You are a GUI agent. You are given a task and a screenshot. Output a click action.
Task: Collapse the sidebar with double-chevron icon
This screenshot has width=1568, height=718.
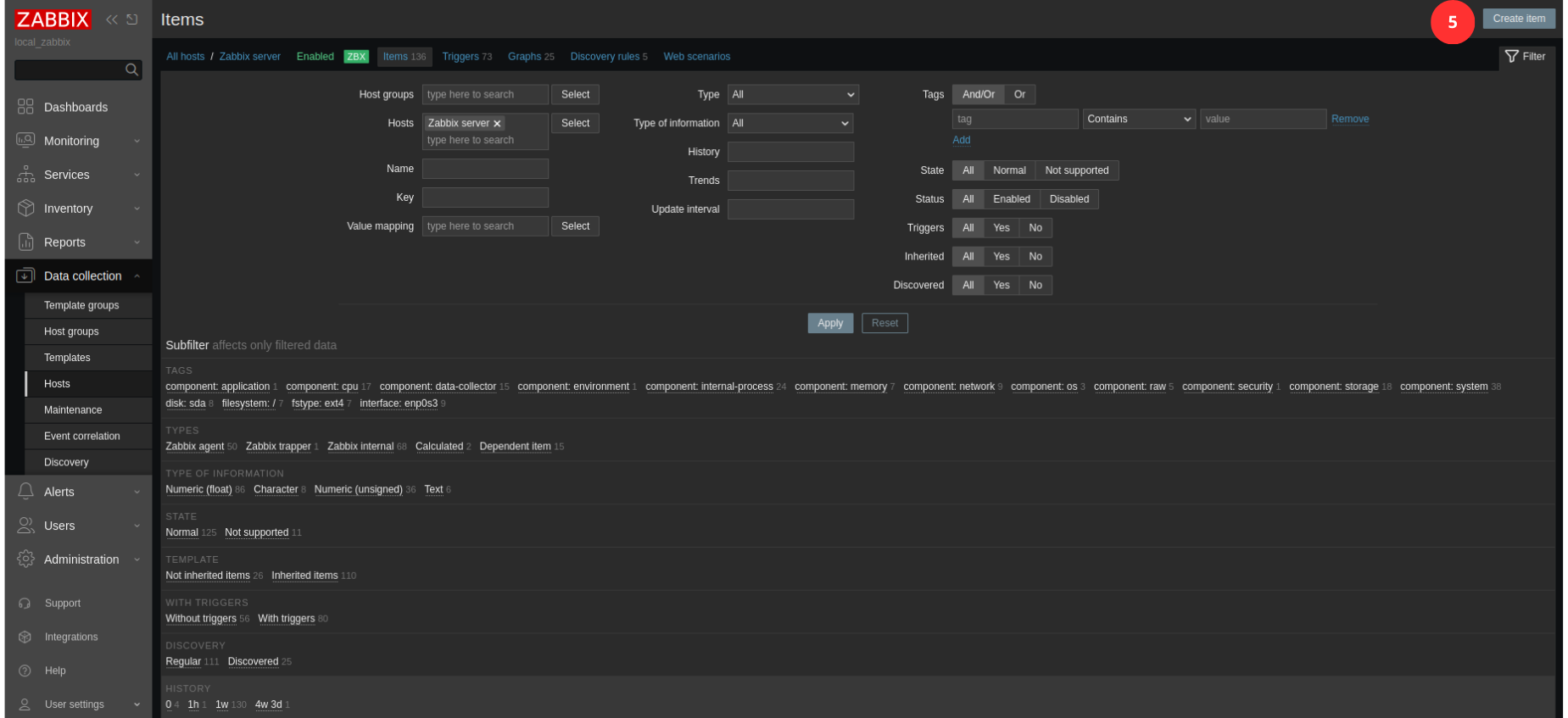click(x=111, y=19)
